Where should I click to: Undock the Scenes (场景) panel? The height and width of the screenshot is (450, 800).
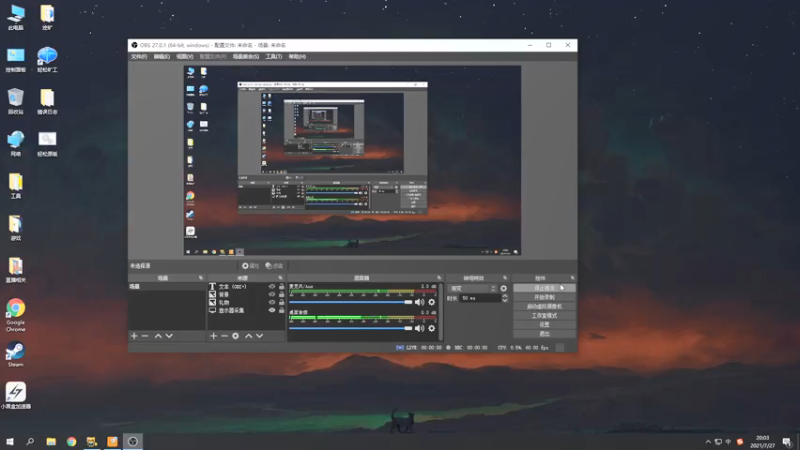tap(201, 278)
